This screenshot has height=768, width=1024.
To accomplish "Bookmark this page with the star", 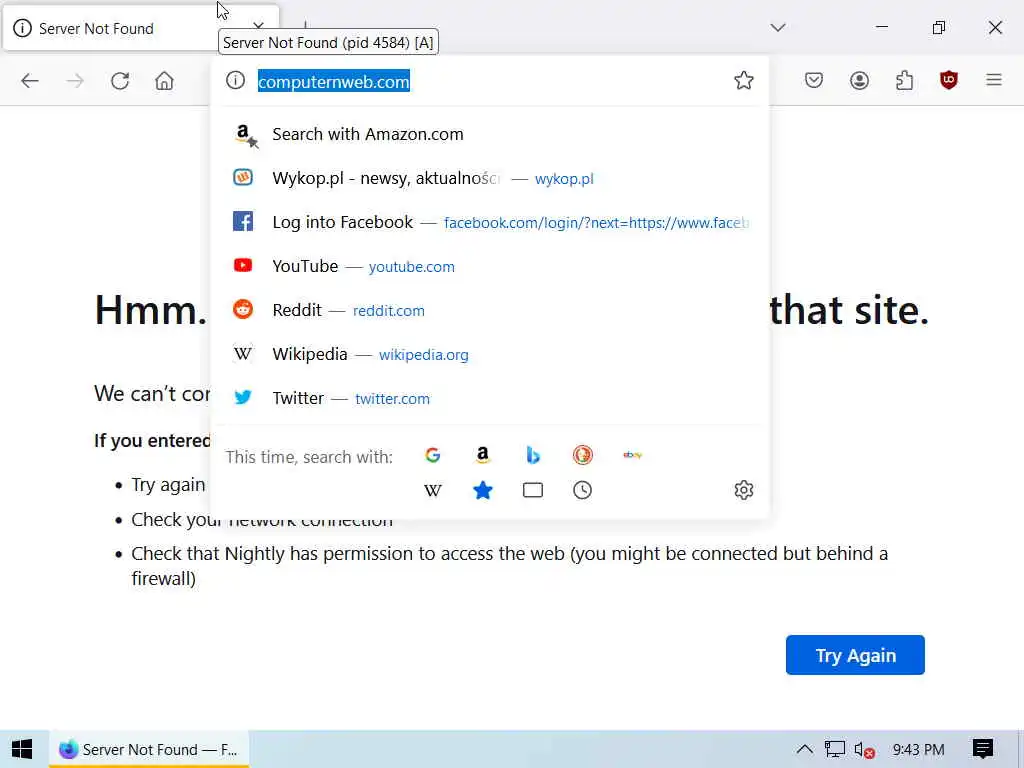I will click(744, 80).
